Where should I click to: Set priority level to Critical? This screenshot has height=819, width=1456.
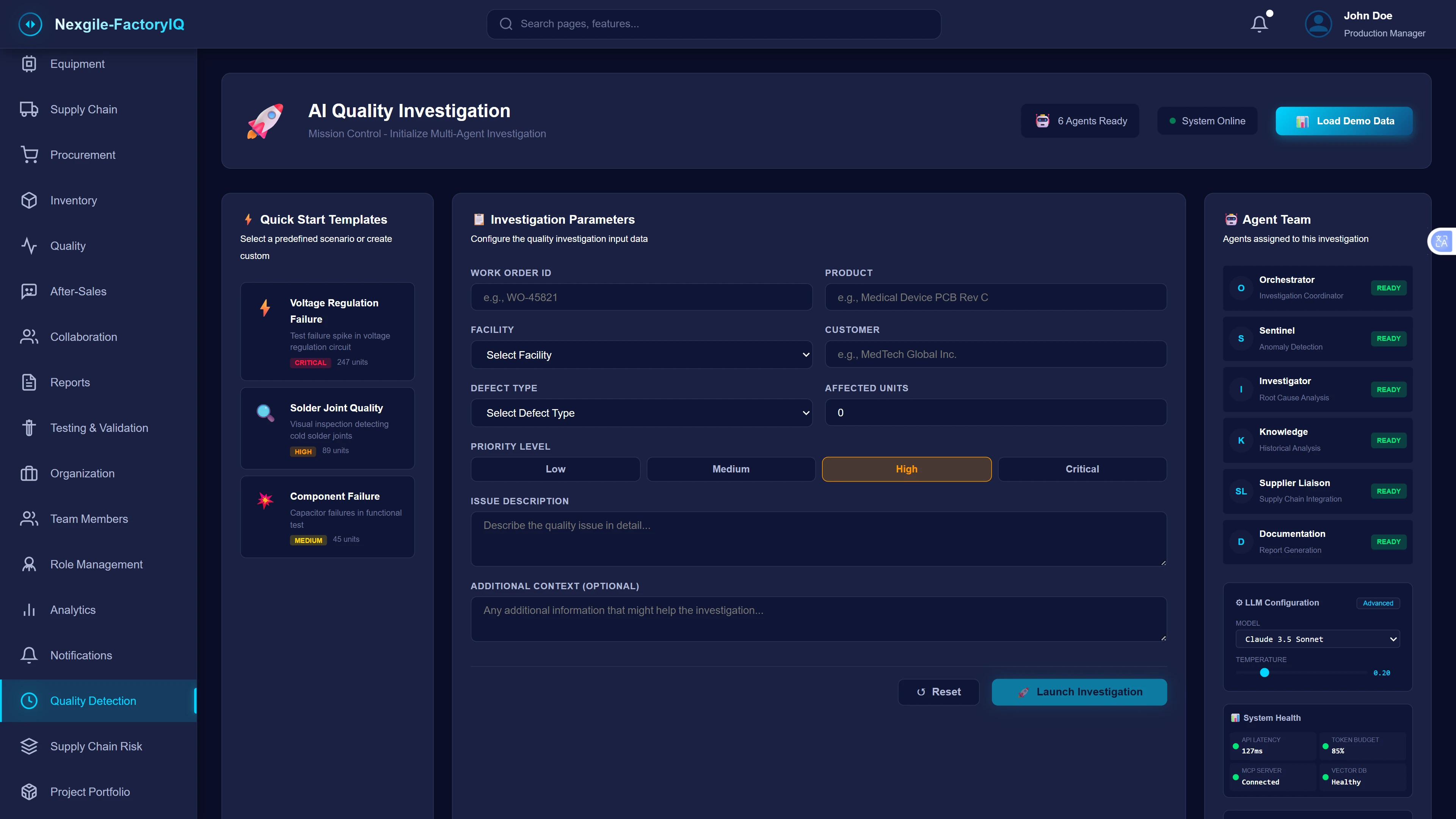pyautogui.click(x=1082, y=469)
